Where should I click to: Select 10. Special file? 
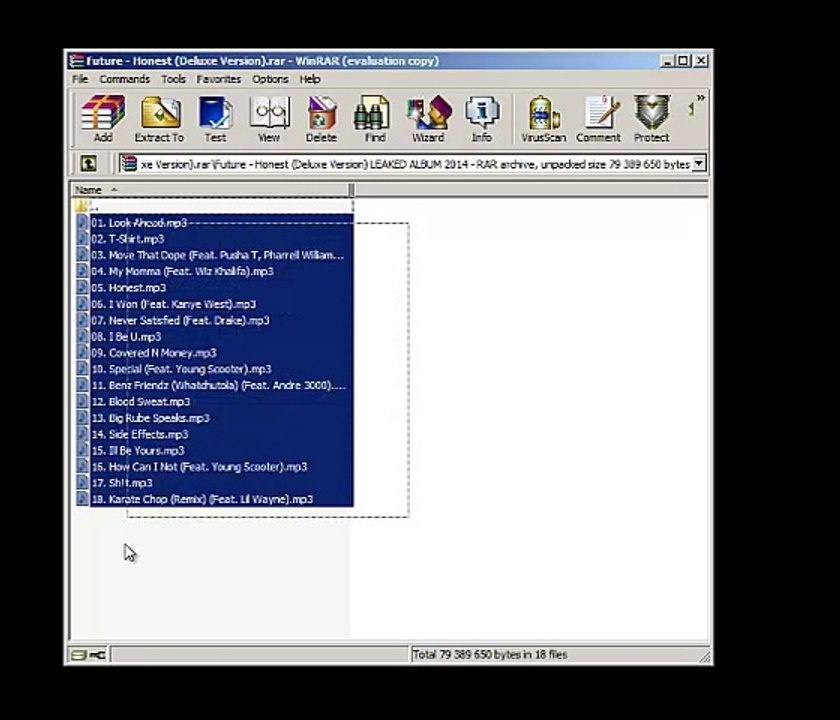click(214, 369)
